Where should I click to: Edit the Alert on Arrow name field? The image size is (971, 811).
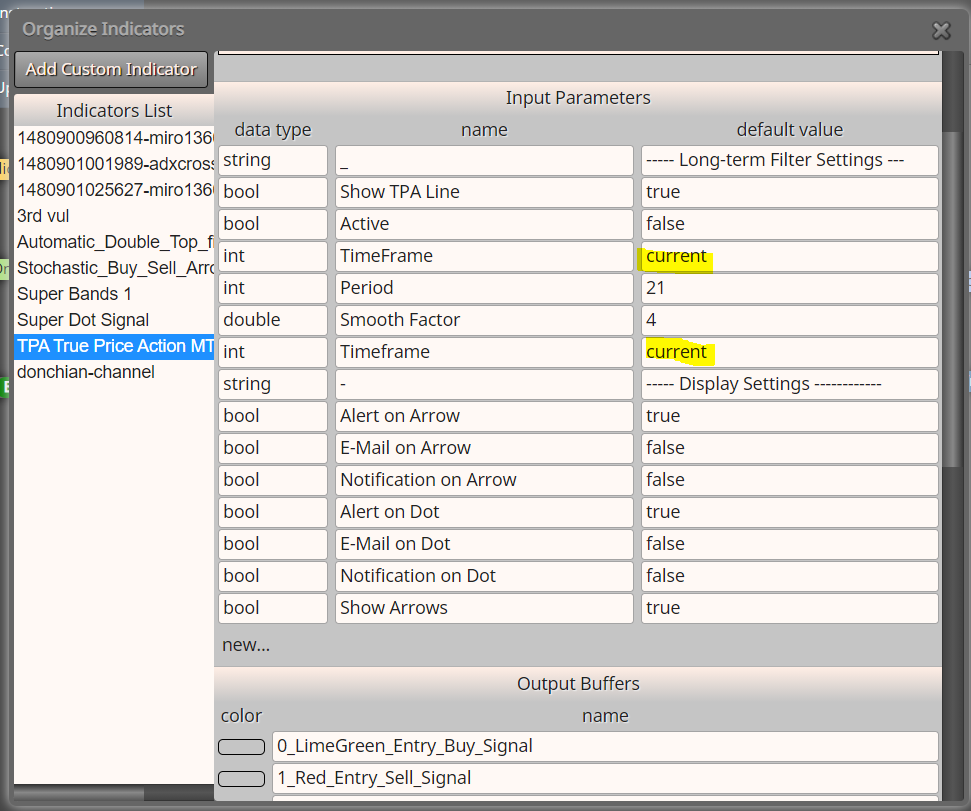(x=484, y=416)
